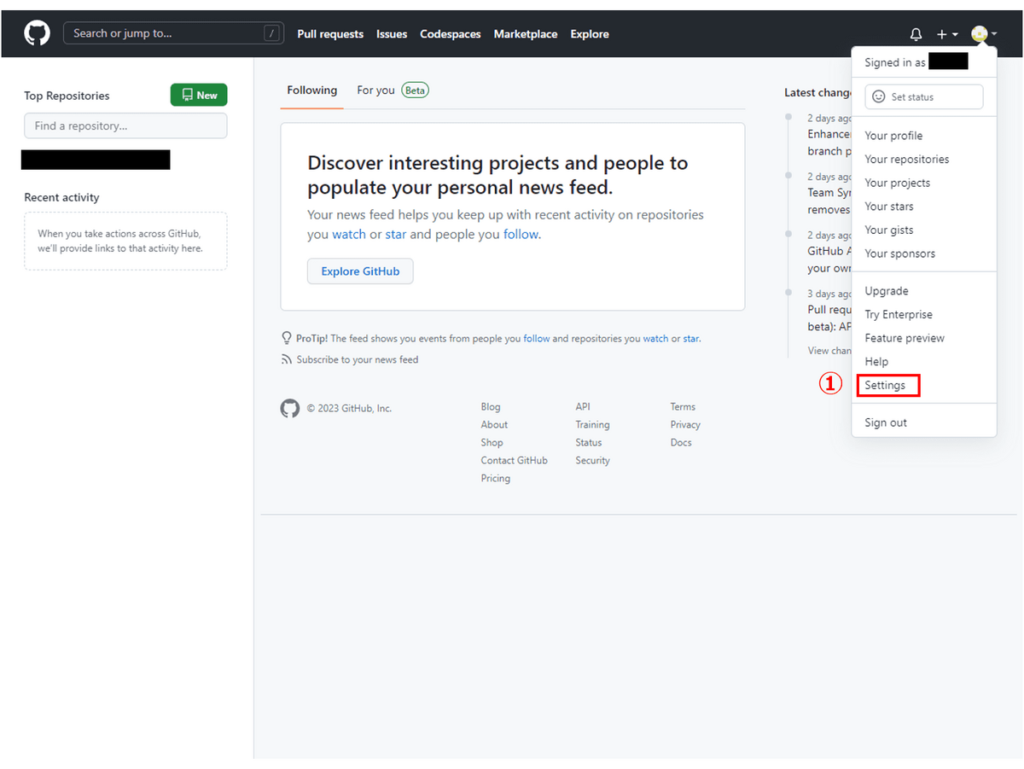
Task: Click 'watch' link in the ProTip
Action: [655, 338]
